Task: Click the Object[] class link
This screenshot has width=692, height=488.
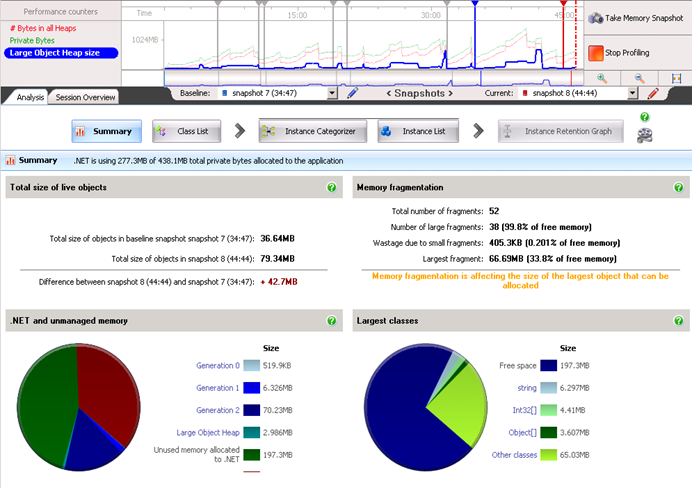Action: (x=523, y=433)
